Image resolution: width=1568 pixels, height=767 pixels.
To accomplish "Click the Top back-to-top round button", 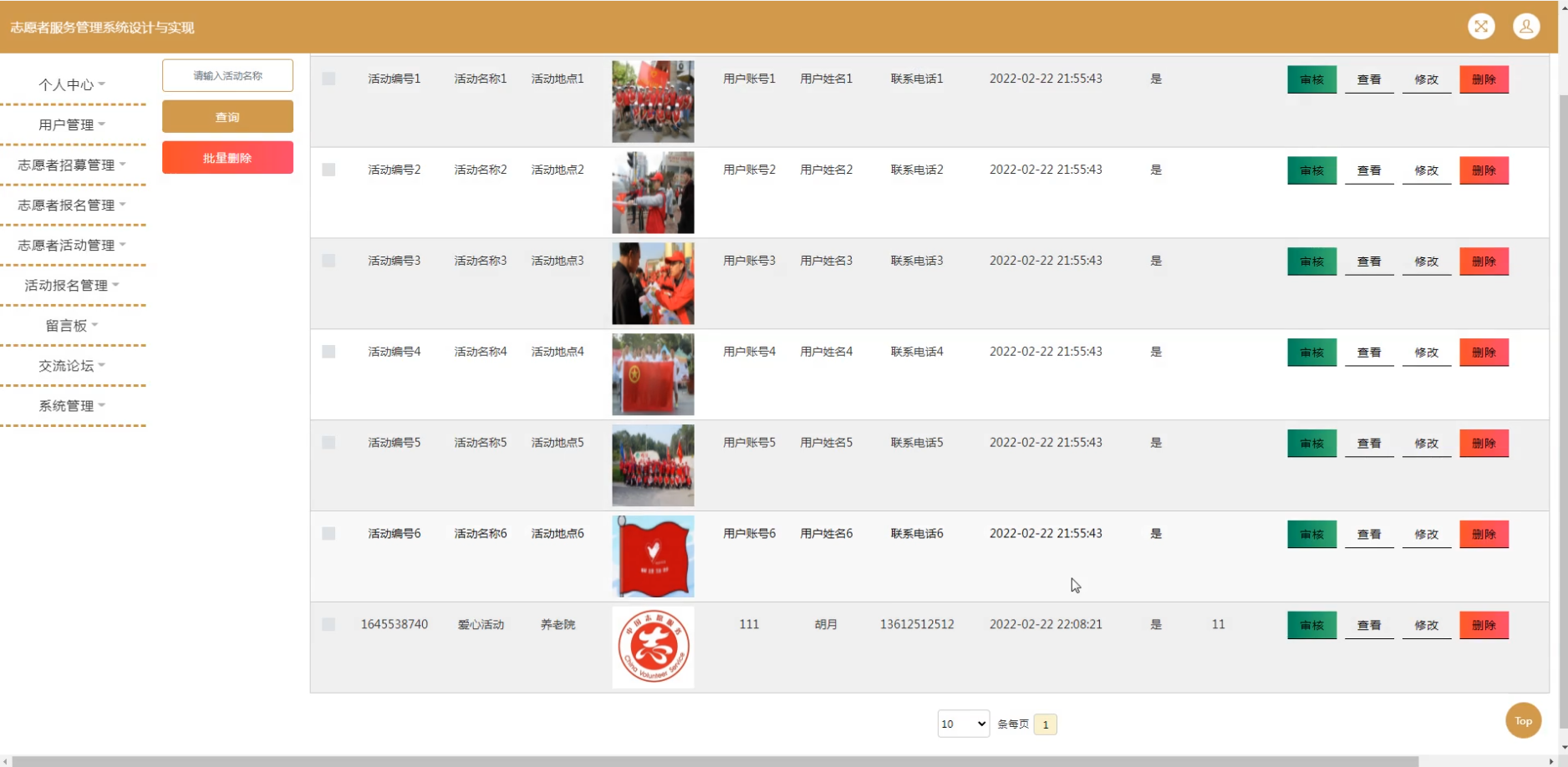I will click(1524, 721).
